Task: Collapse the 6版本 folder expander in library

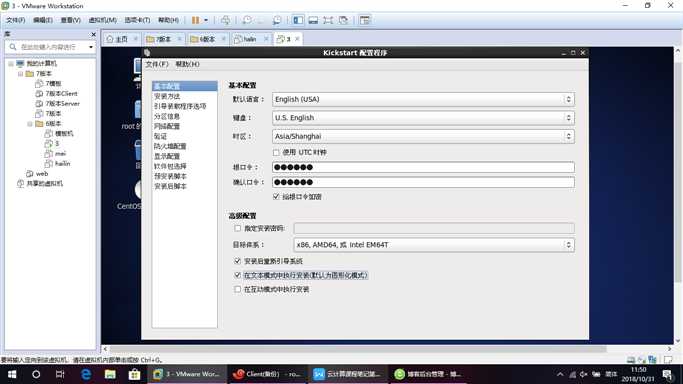Action: point(30,124)
